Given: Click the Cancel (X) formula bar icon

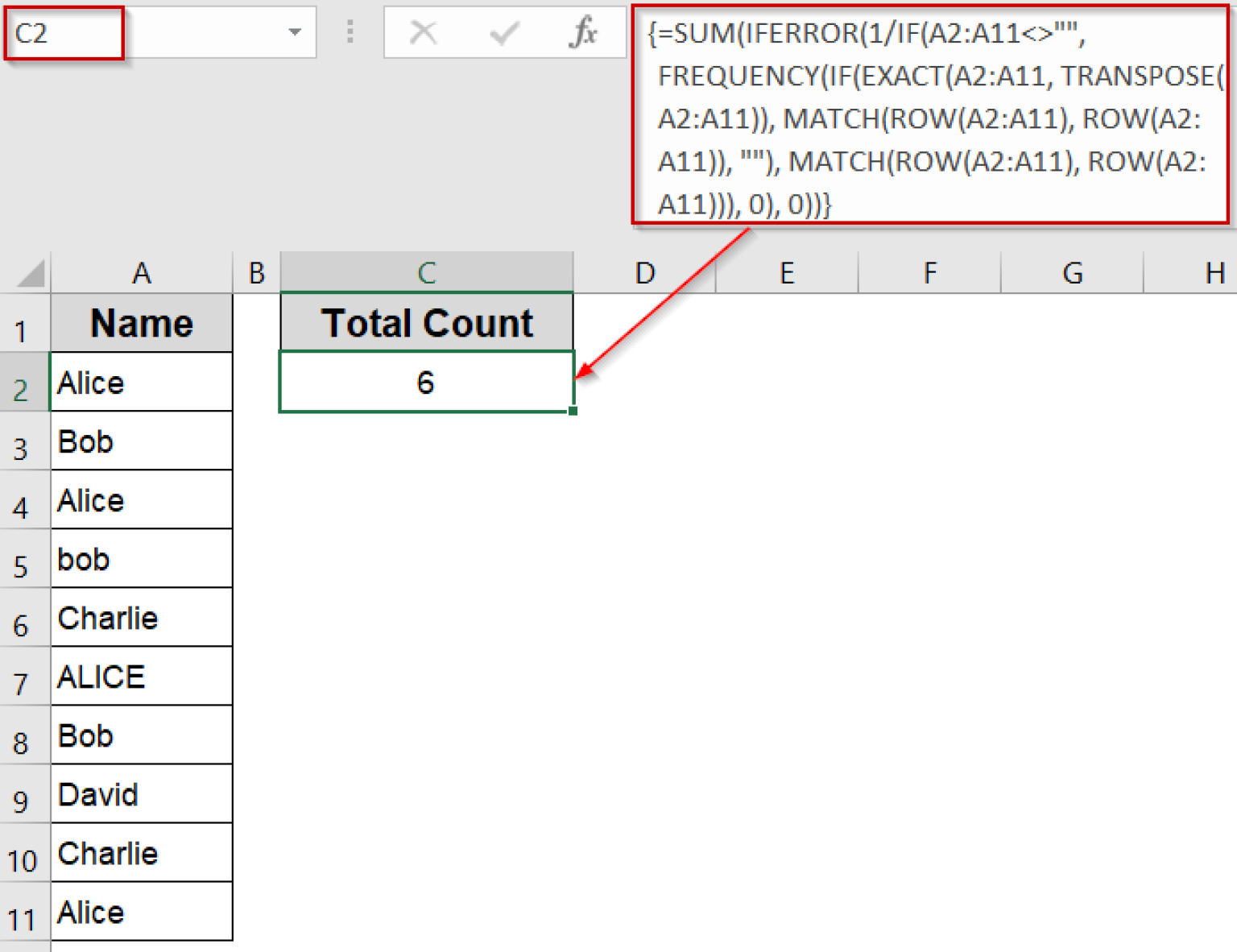Looking at the screenshot, I should (x=423, y=33).
